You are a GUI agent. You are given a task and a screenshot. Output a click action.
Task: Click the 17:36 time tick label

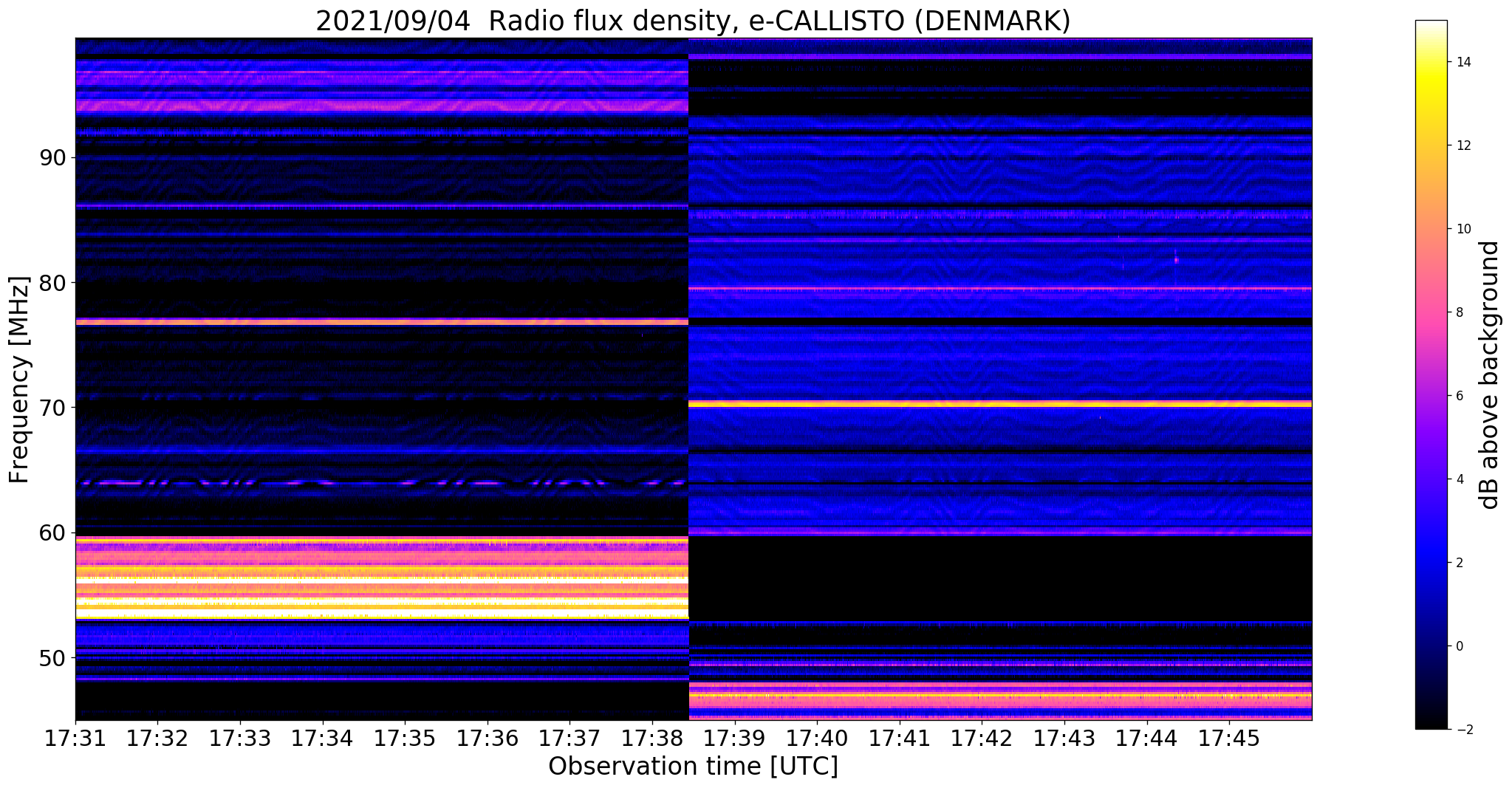pyautogui.click(x=488, y=739)
